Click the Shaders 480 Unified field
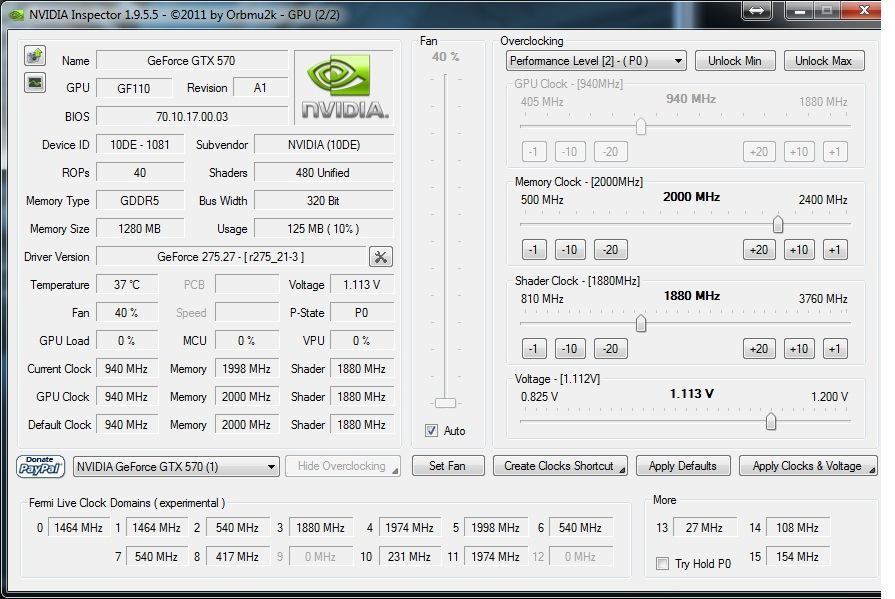Screen dimensions: 895x599 pos(324,173)
